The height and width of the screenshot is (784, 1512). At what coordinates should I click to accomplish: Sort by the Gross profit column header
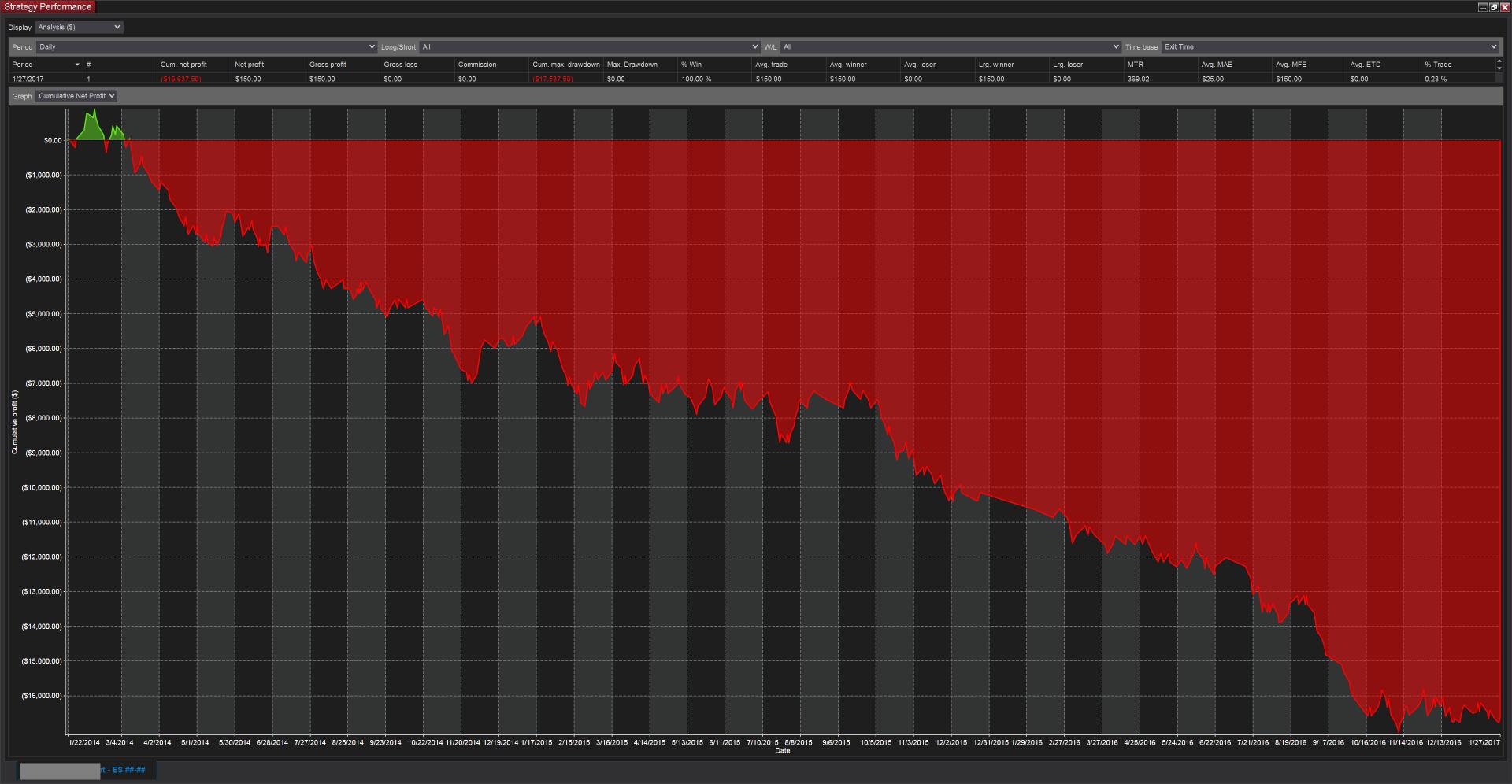pos(343,65)
